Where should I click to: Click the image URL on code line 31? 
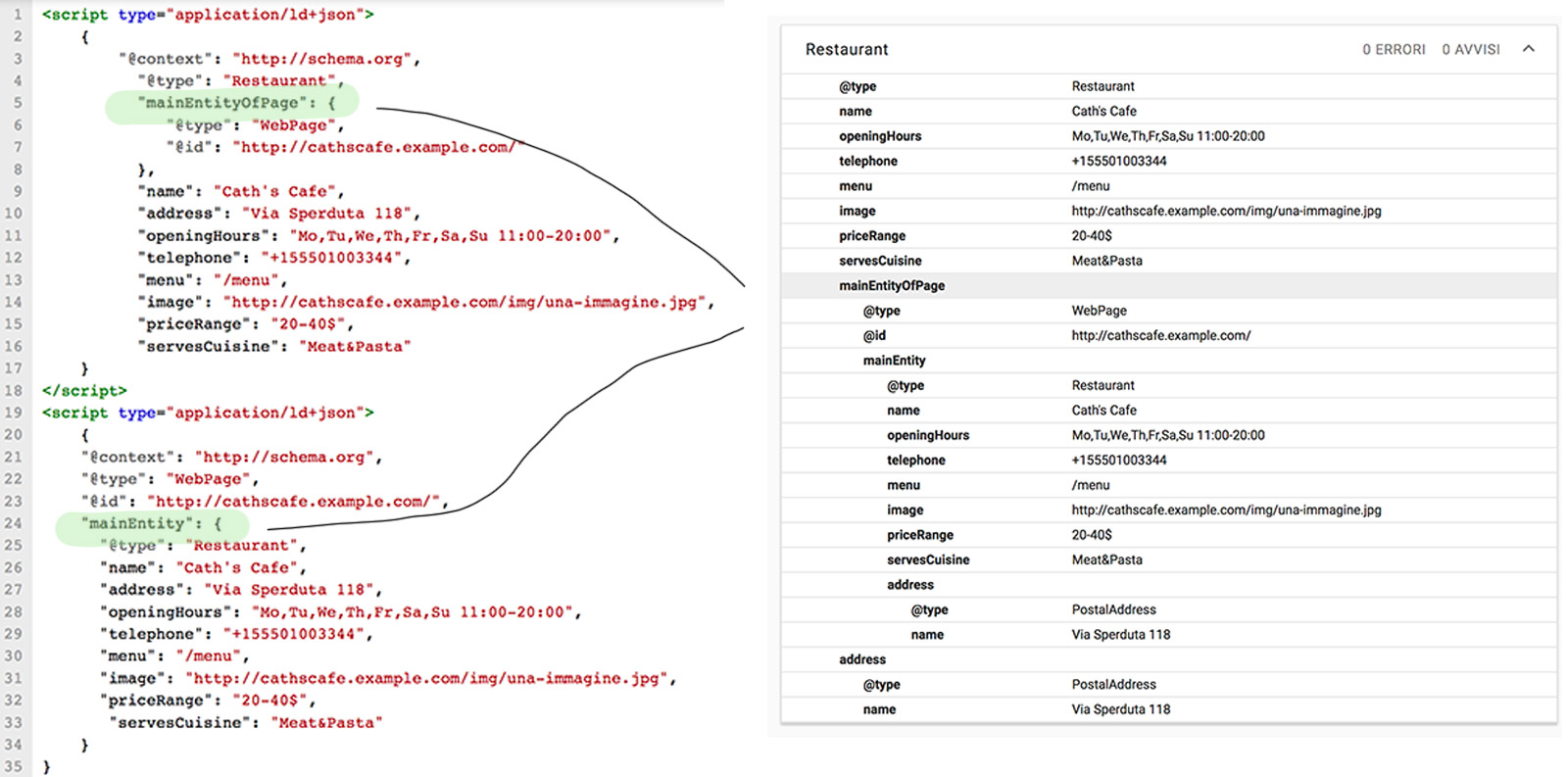pos(426,678)
